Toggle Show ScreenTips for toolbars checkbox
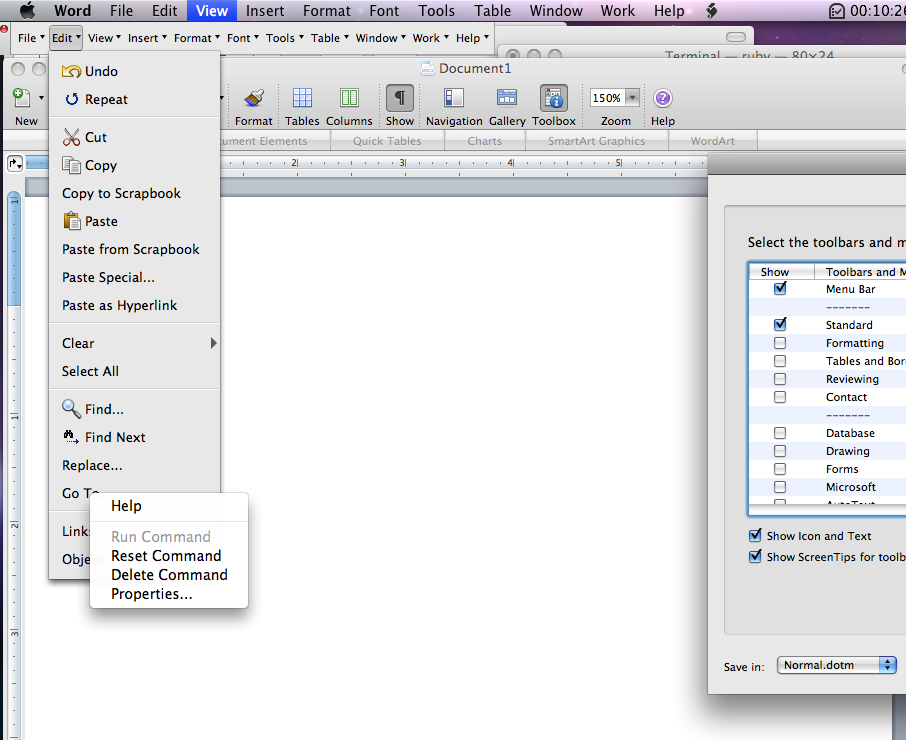The image size is (906, 740). [x=755, y=556]
